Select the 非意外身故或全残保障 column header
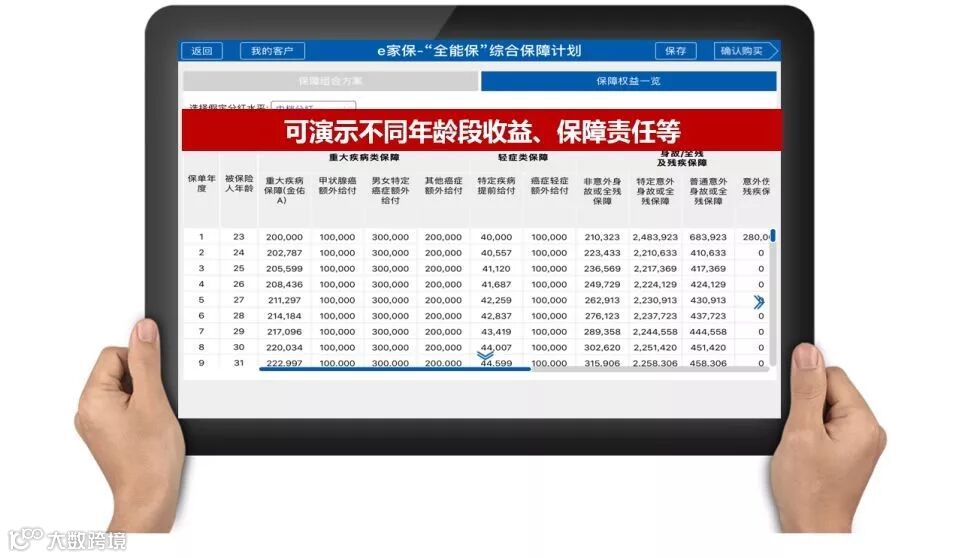This screenshot has height=558, width=966. (x=602, y=191)
